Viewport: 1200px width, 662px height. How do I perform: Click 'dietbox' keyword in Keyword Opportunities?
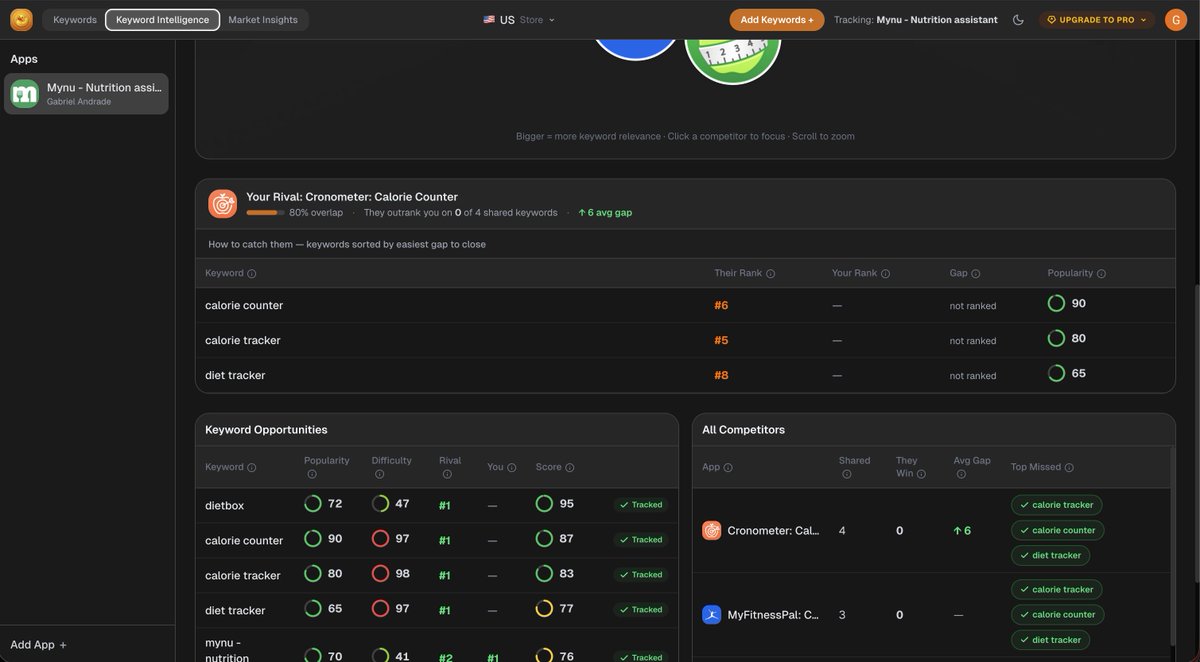pyautogui.click(x=224, y=506)
